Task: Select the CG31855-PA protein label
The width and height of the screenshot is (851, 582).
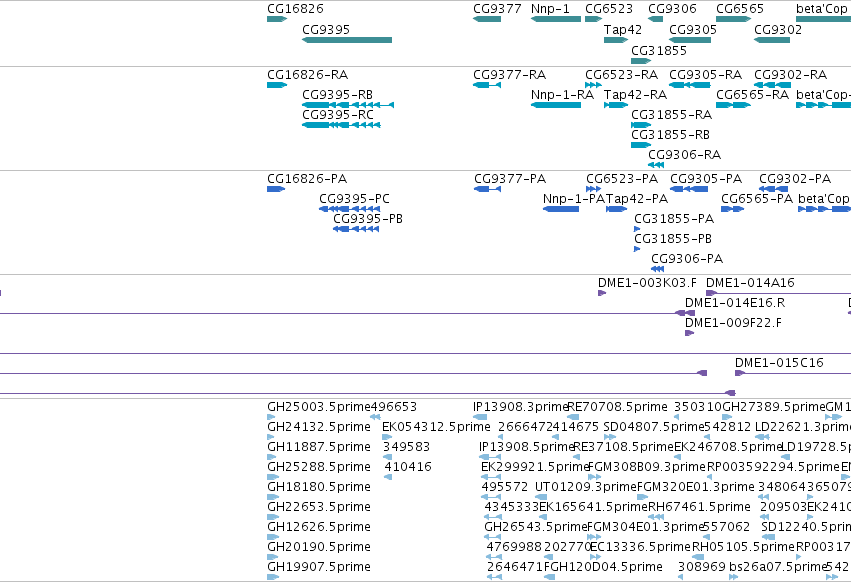Action: pos(674,219)
